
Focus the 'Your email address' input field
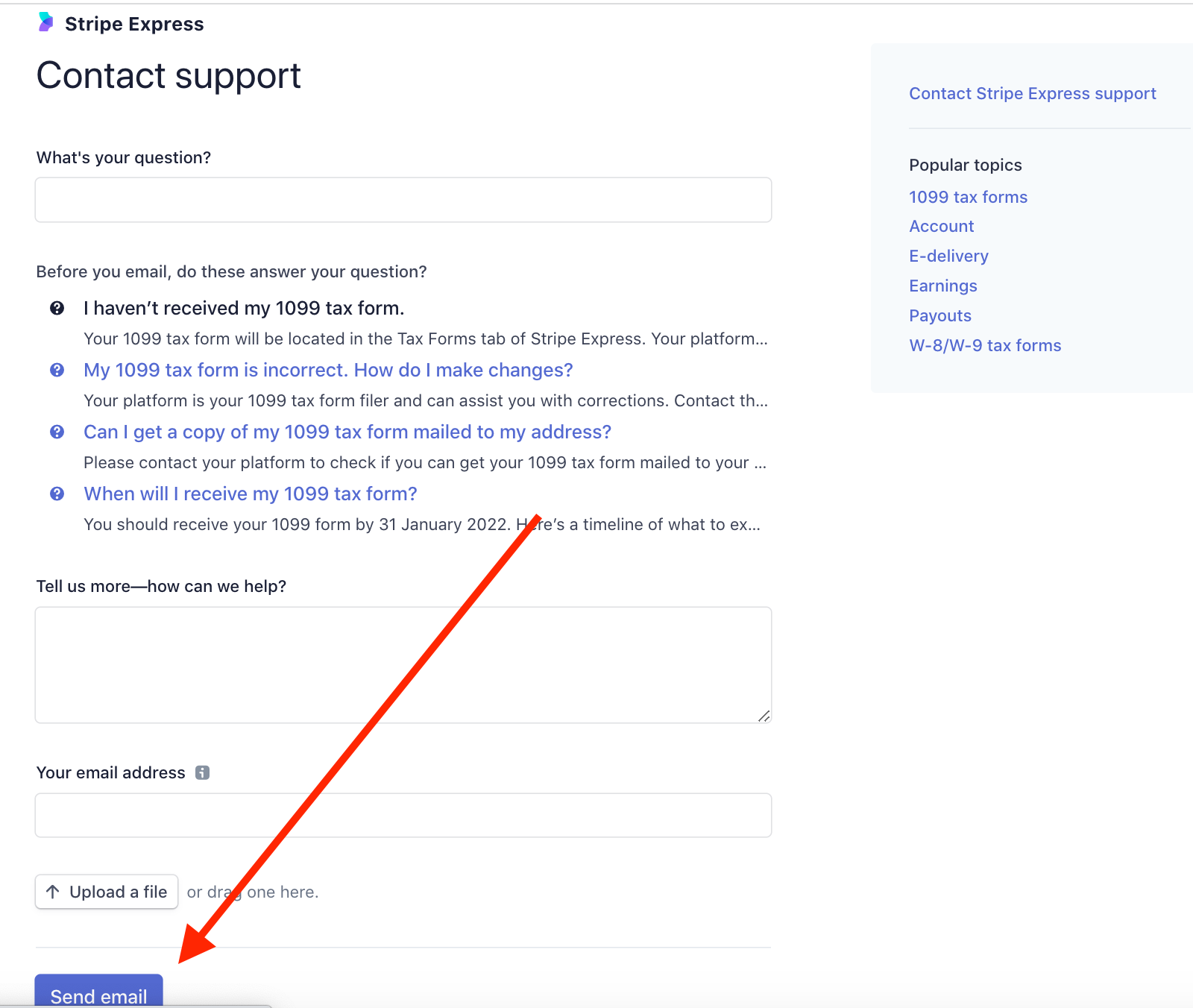(x=403, y=815)
